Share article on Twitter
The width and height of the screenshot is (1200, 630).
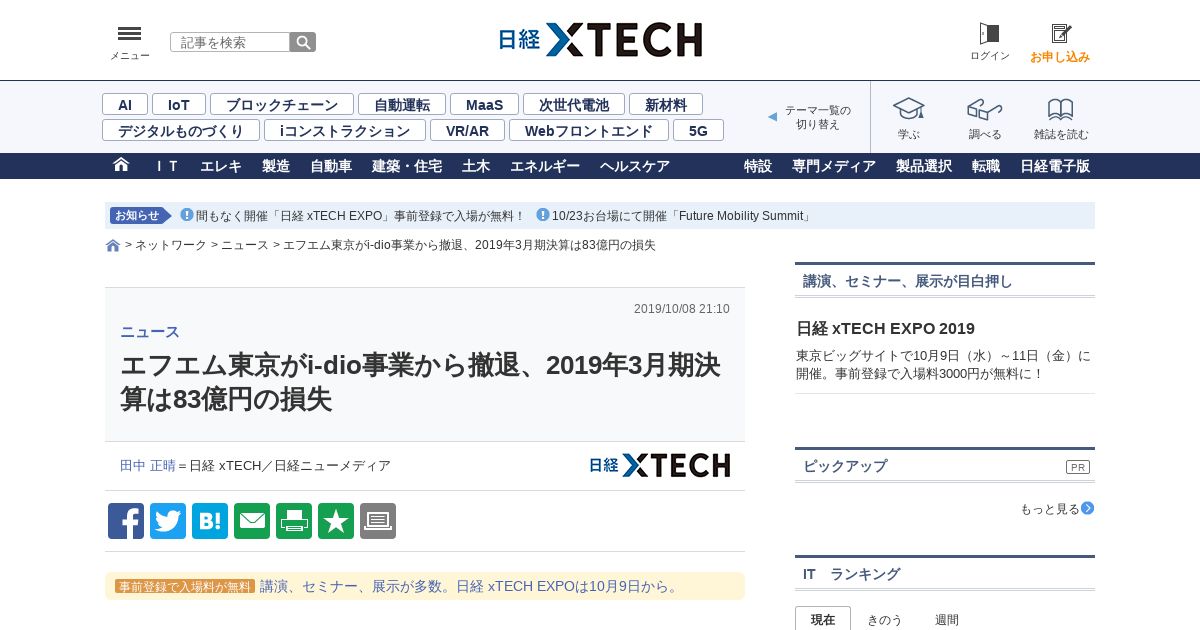(x=168, y=521)
